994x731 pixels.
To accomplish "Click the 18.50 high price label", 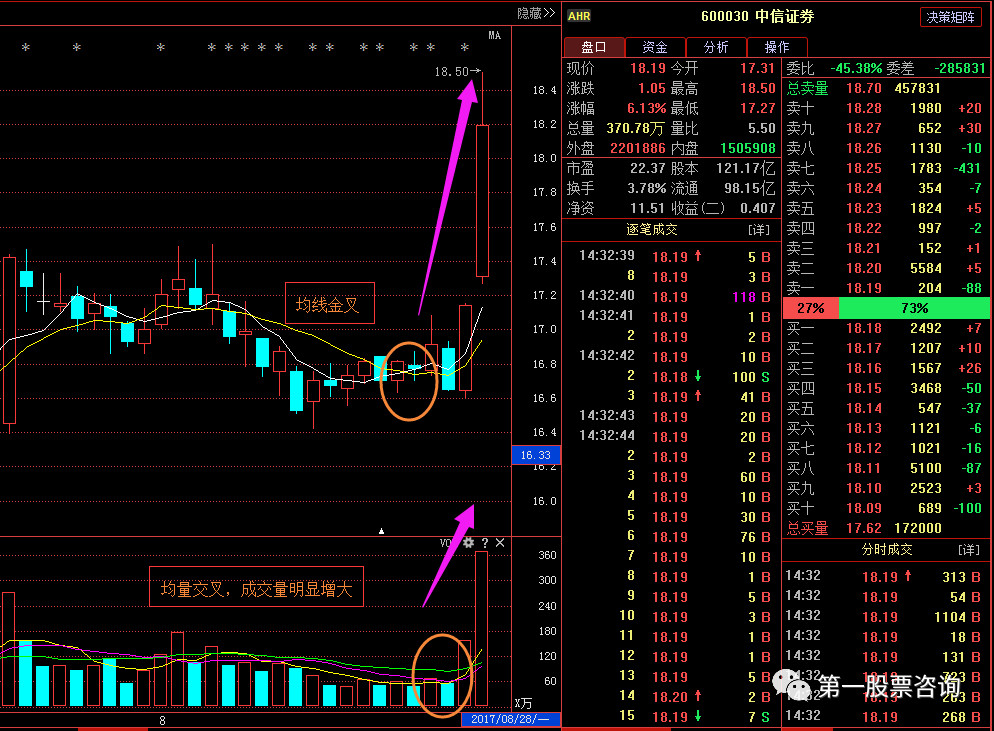I will pos(451,72).
